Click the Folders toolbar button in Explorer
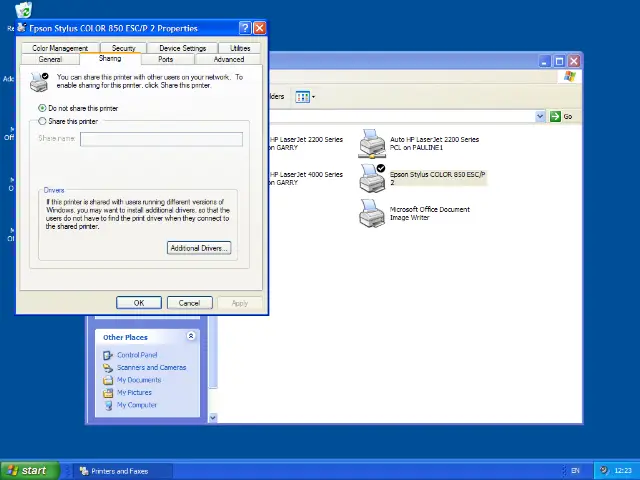This screenshot has width=640, height=480. pyautogui.click(x=277, y=97)
